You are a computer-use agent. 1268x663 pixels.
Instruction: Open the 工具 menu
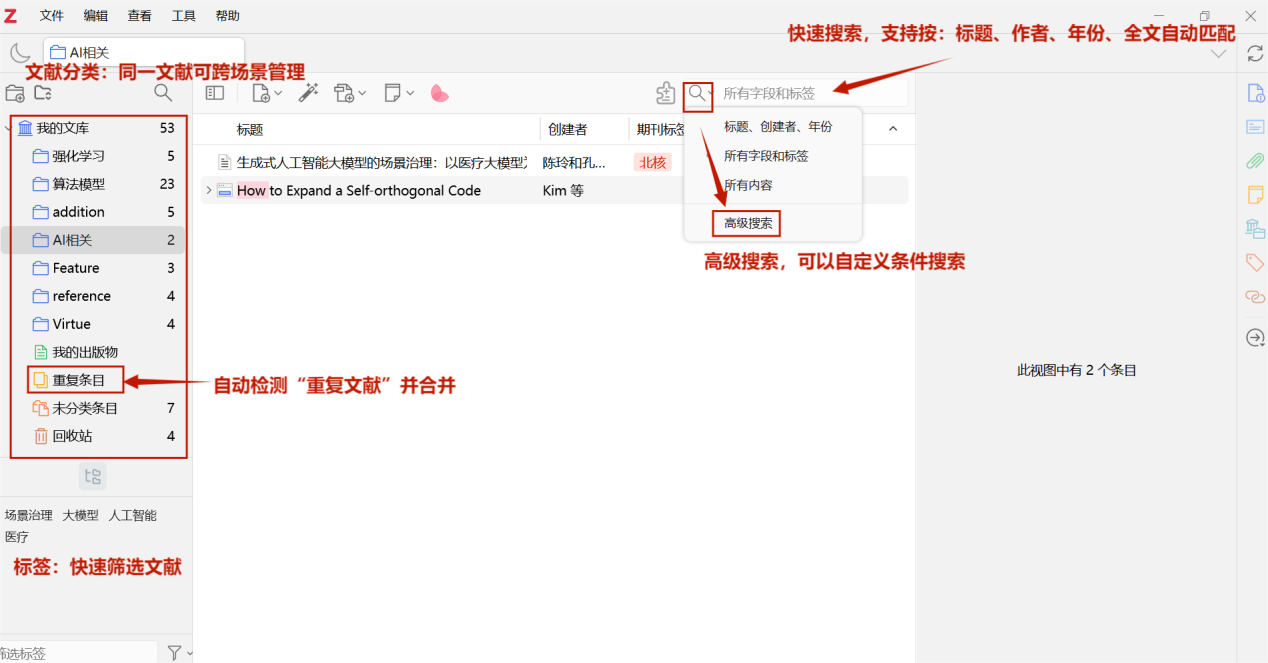184,16
